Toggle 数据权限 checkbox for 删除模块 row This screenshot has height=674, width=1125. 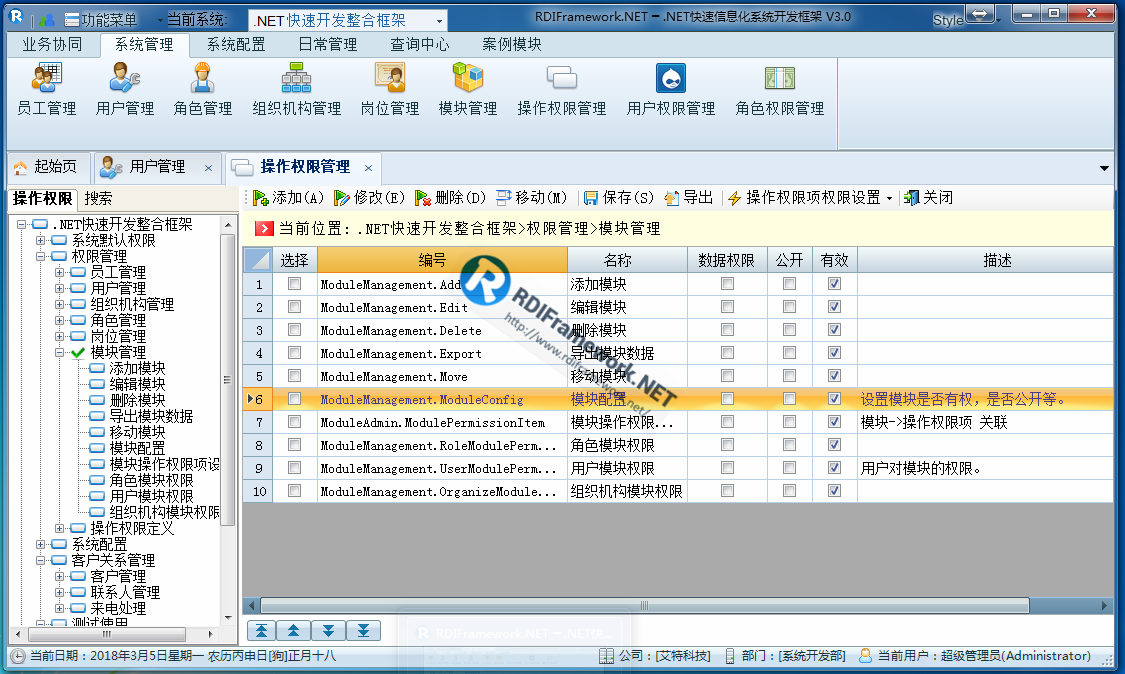pos(728,329)
